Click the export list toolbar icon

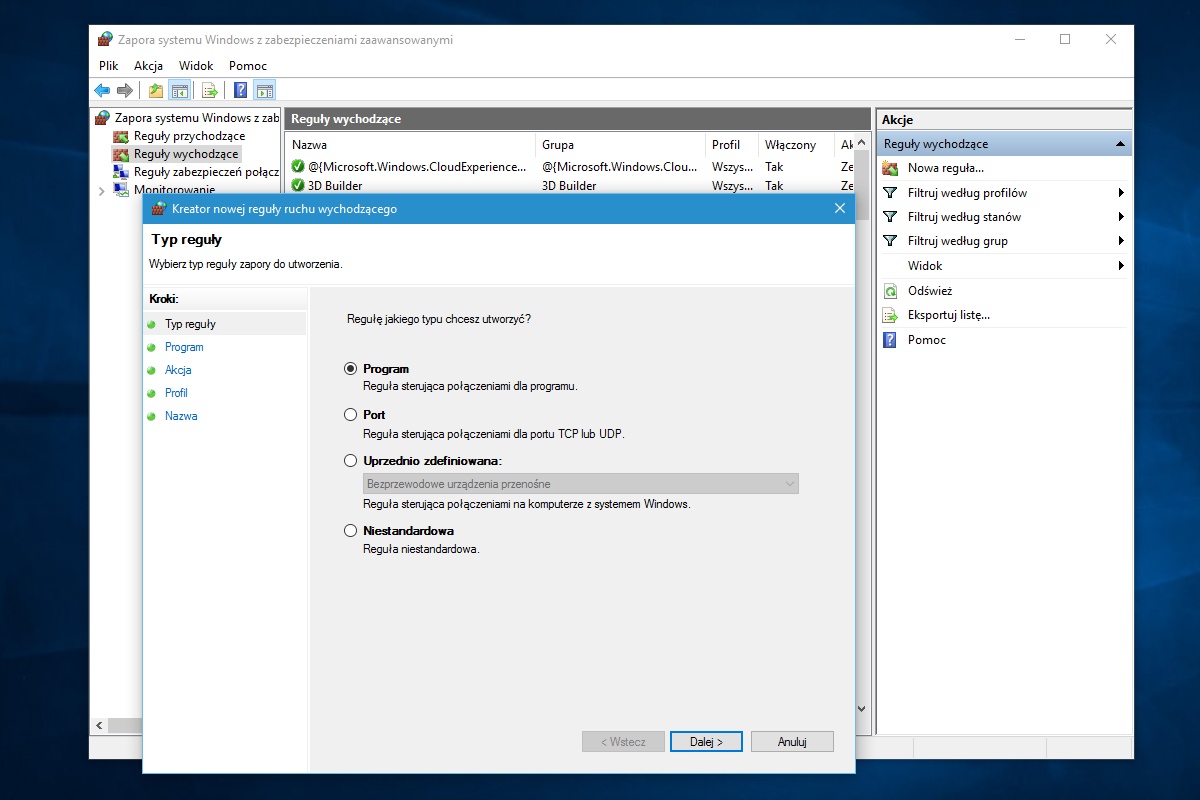pyautogui.click(x=210, y=91)
